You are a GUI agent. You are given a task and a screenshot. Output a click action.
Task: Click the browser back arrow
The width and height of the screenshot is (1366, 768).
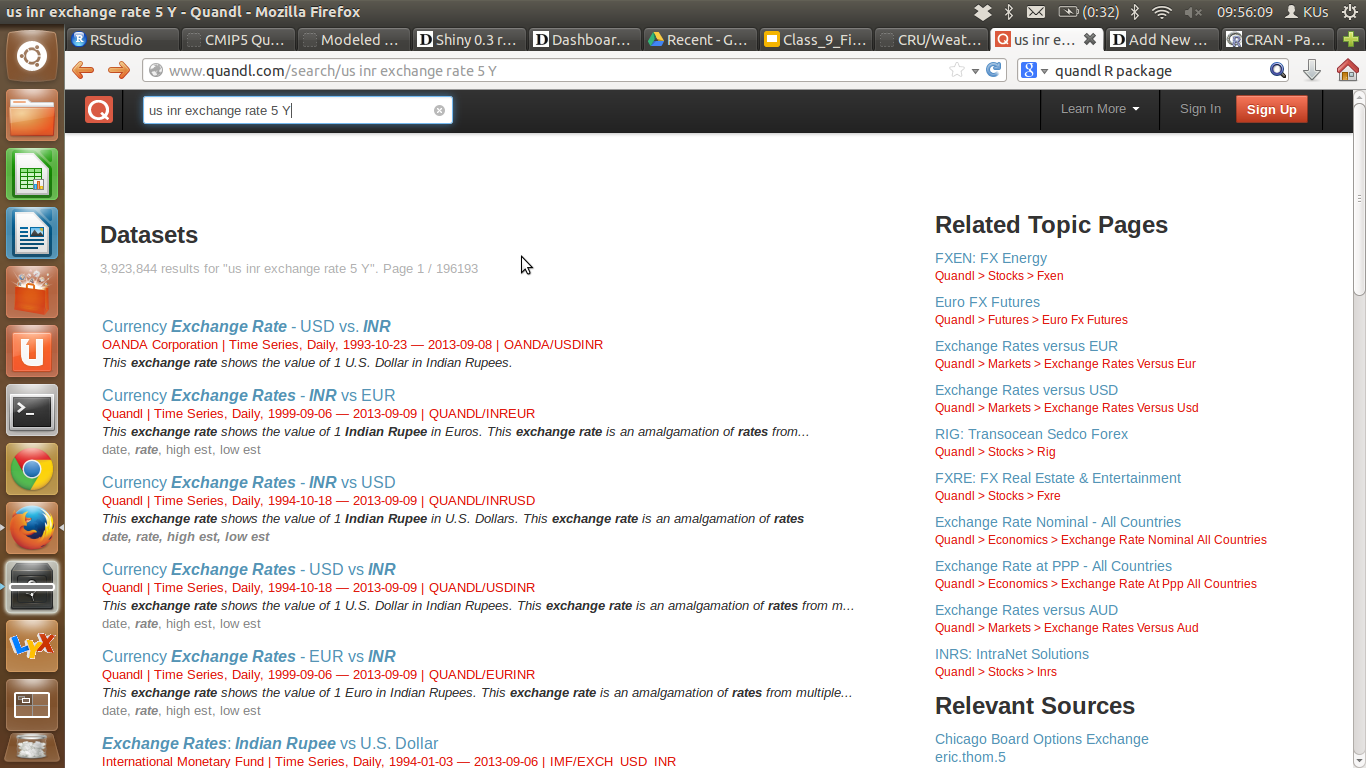pyautogui.click(x=83, y=70)
